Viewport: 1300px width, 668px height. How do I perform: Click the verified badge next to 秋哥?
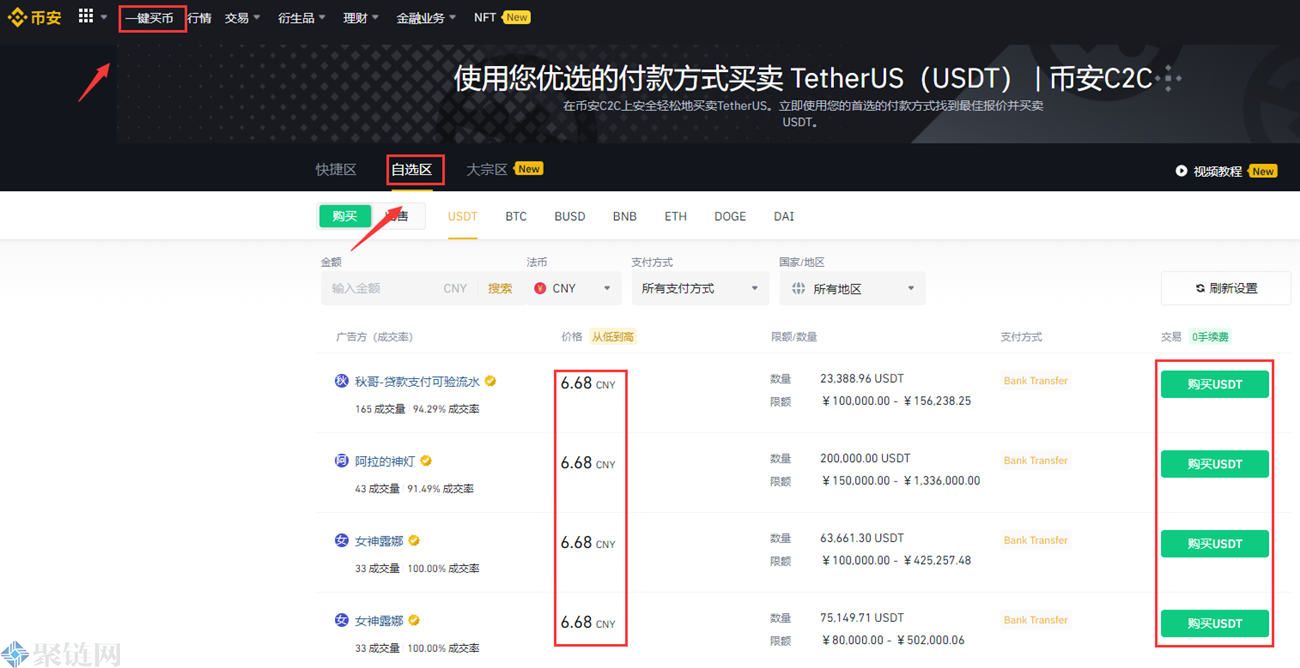coord(489,381)
